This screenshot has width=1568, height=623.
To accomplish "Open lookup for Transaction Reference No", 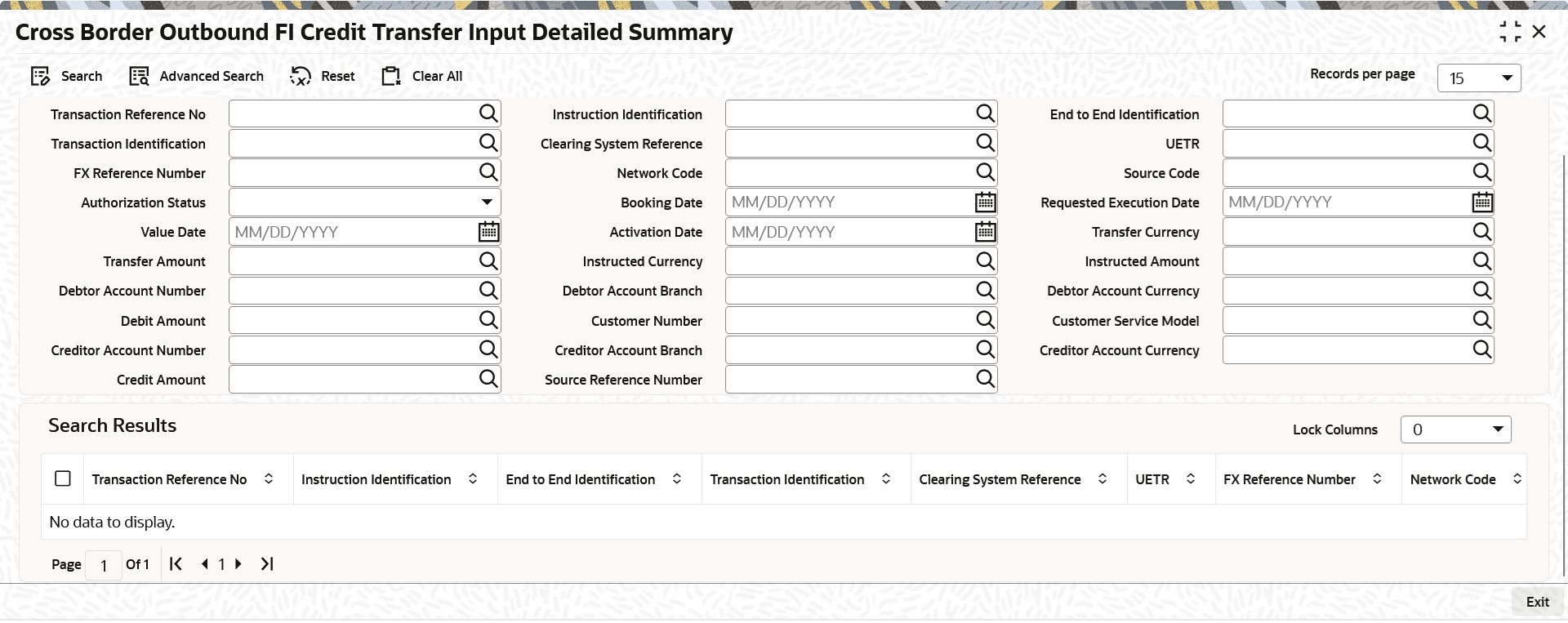I will pos(488,113).
